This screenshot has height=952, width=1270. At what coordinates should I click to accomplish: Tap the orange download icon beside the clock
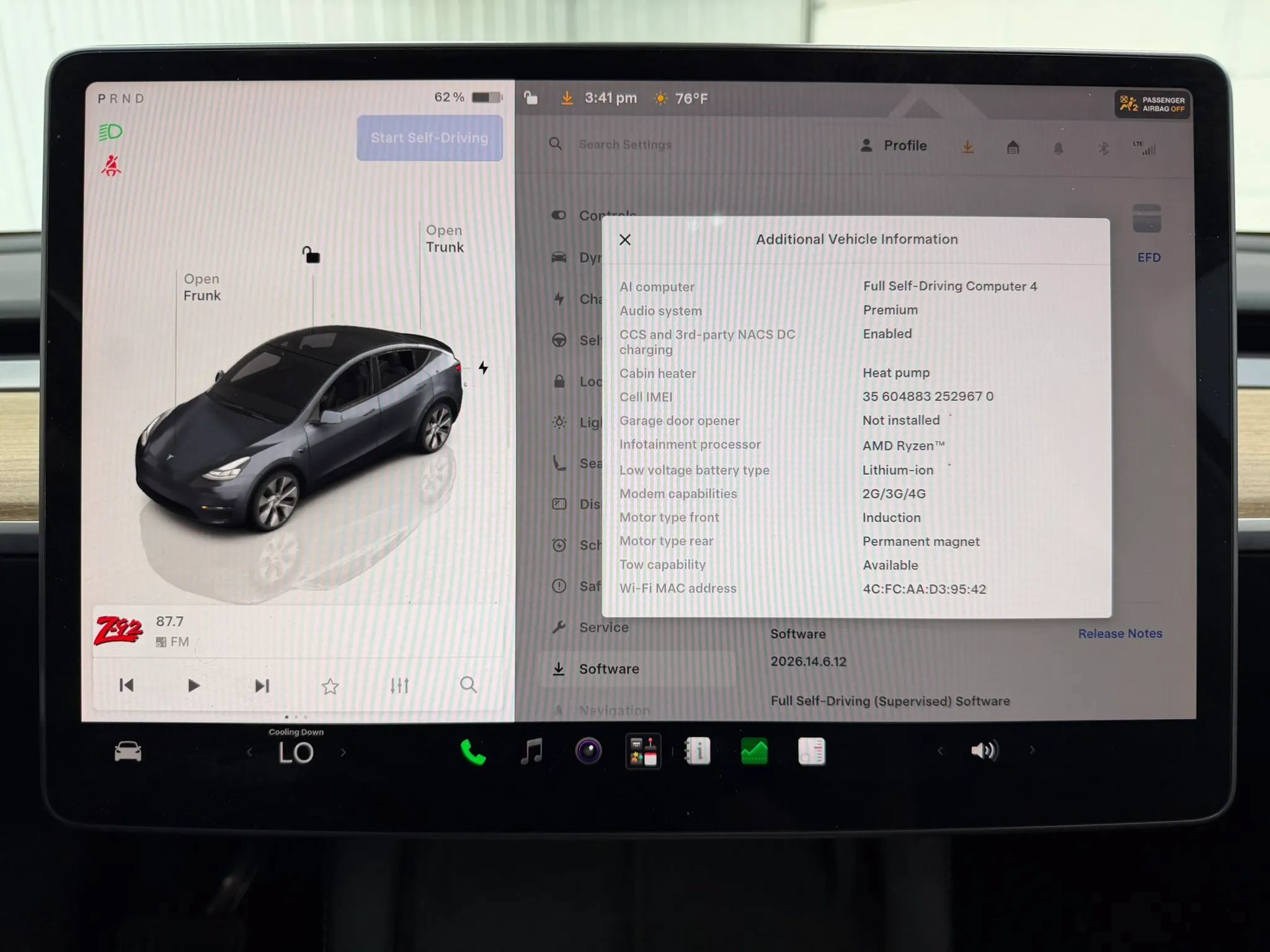567,98
